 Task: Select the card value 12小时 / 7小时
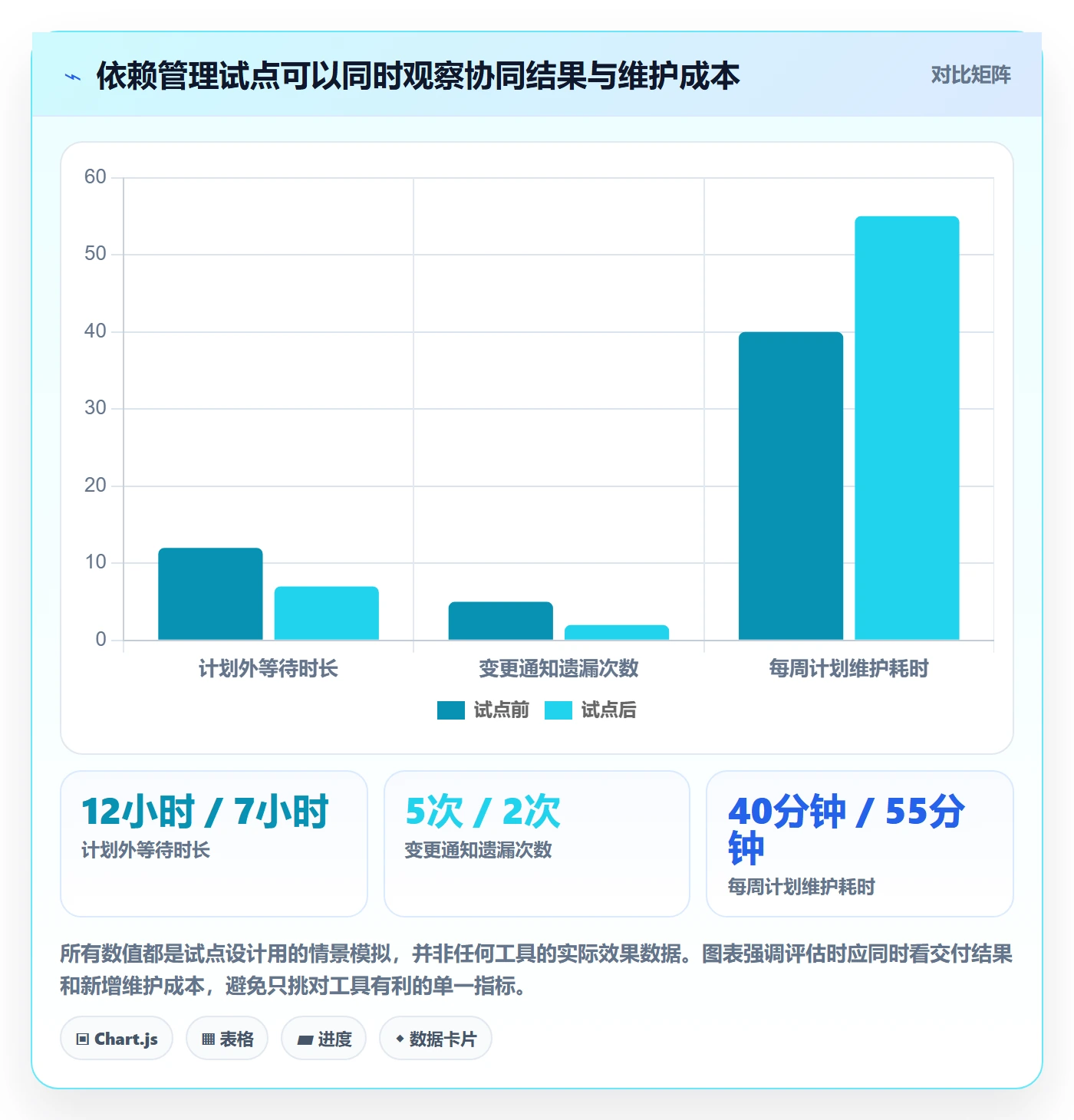coord(205,812)
